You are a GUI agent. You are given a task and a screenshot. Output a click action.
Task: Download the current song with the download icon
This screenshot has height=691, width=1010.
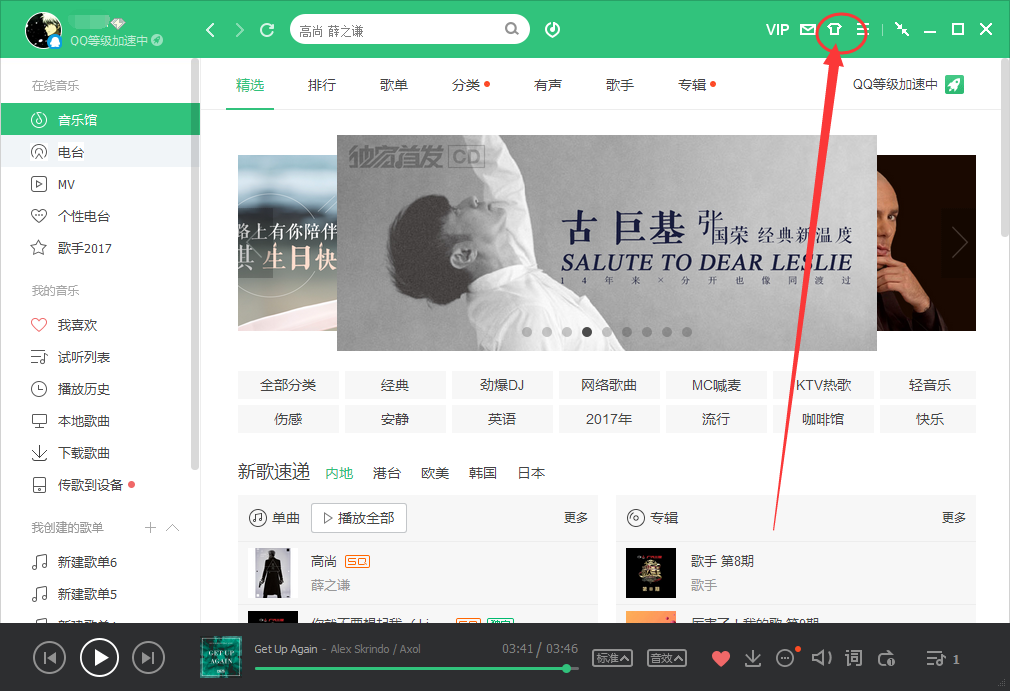pos(752,658)
